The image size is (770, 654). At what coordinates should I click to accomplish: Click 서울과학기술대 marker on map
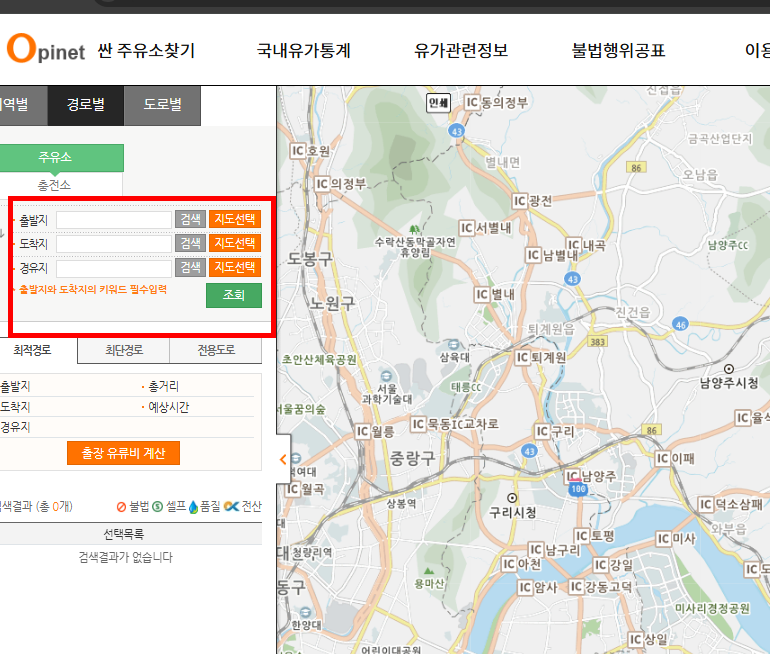386,377
